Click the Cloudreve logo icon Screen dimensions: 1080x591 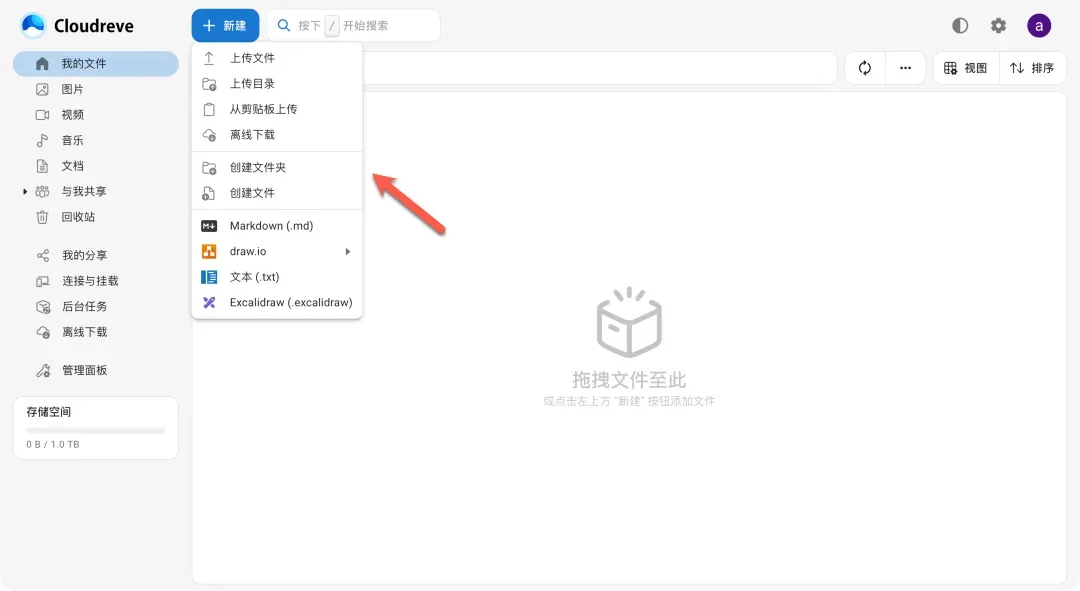tap(32, 25)
